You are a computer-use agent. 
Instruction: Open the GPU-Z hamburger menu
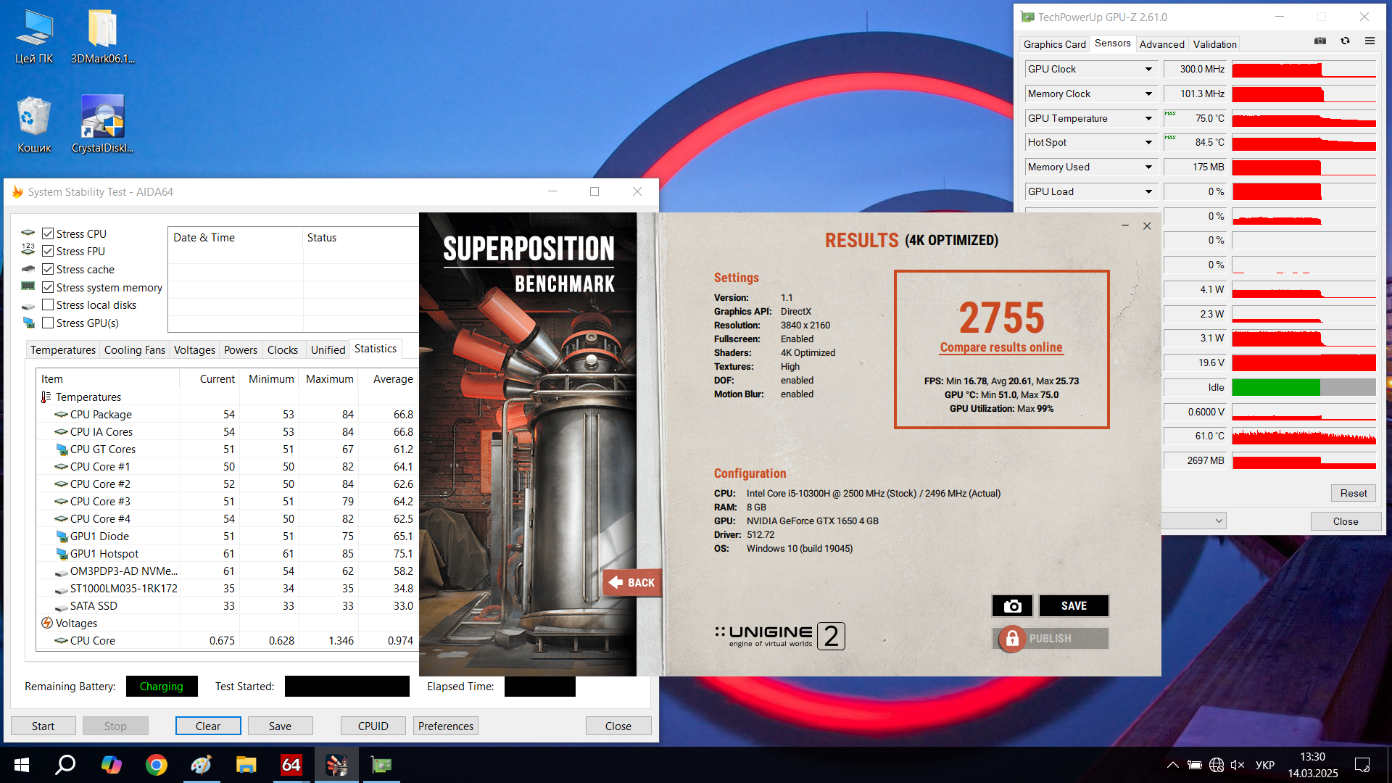(1369, 41)
